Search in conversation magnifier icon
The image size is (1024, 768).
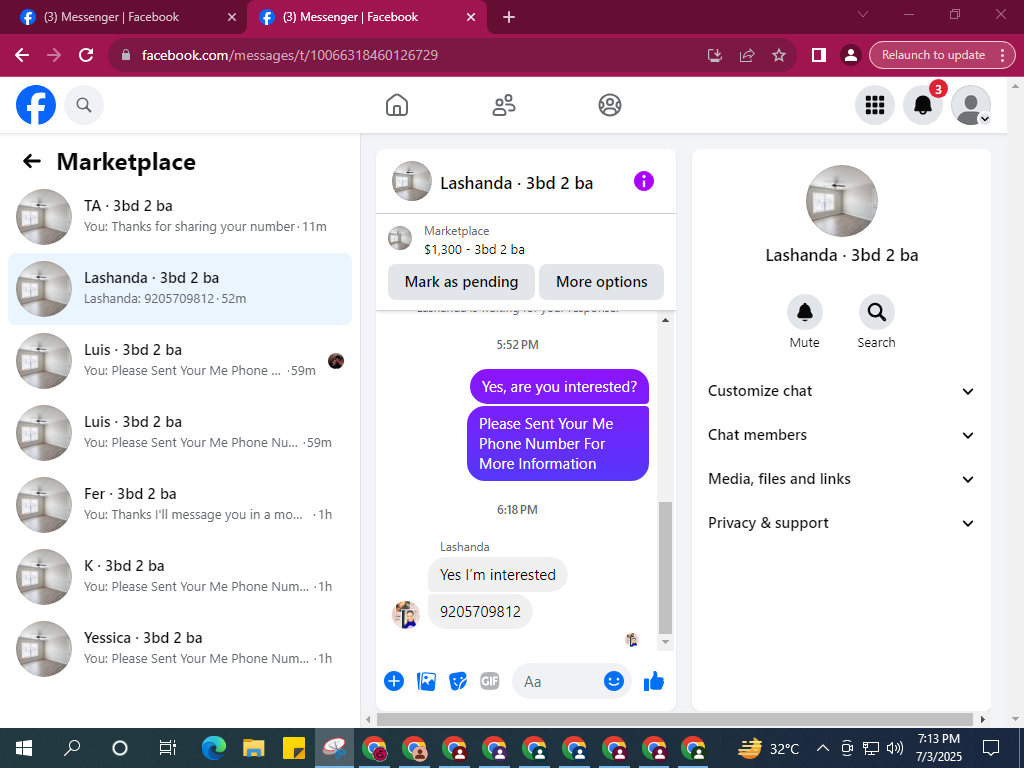point(876,313)
